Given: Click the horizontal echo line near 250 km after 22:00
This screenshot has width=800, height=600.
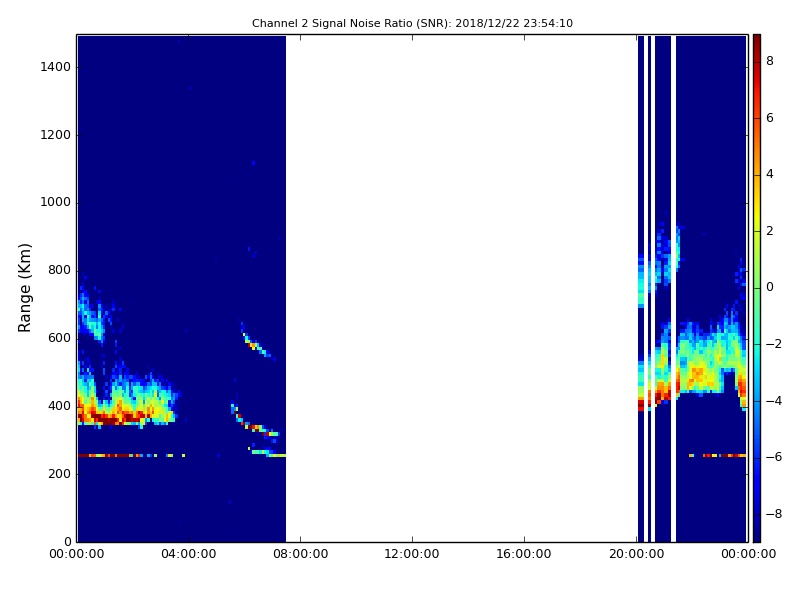Looking at the screenshot, I should tap(717, 455).
